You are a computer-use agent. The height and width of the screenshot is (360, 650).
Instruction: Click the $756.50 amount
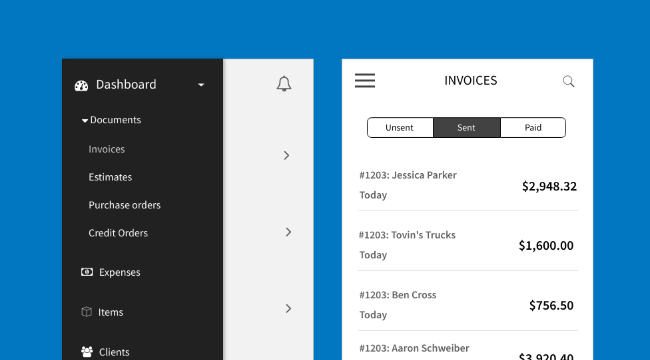(551, 306)
